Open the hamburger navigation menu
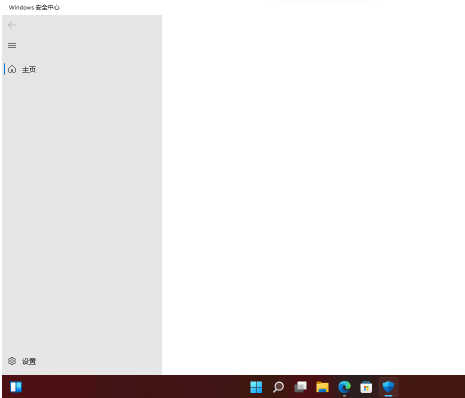The image size is (465, 398). (x=12, y=45)
